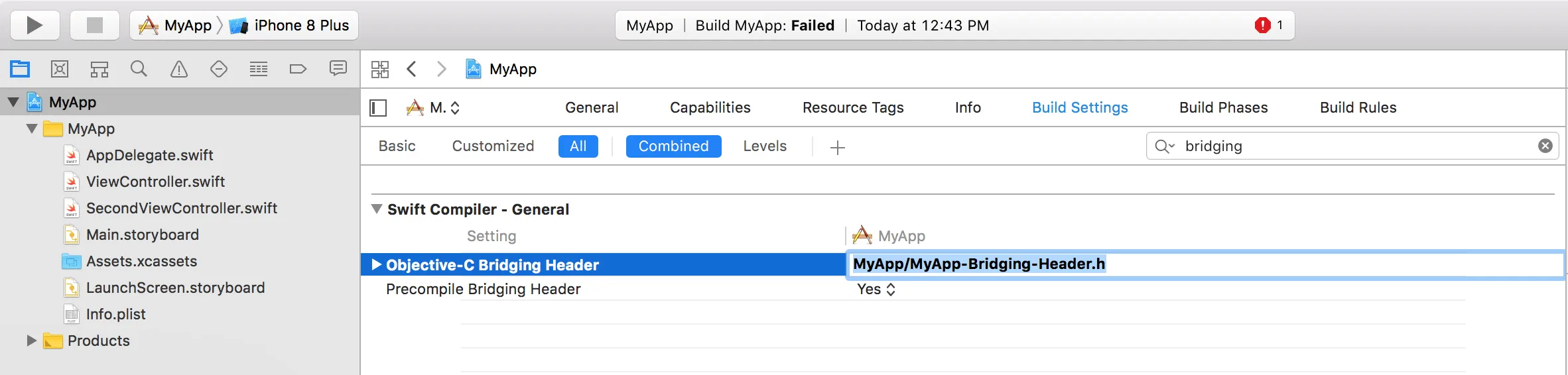The image size is (1568, 375).
Task: Expand the Products folder
Action: click(31, 341)
